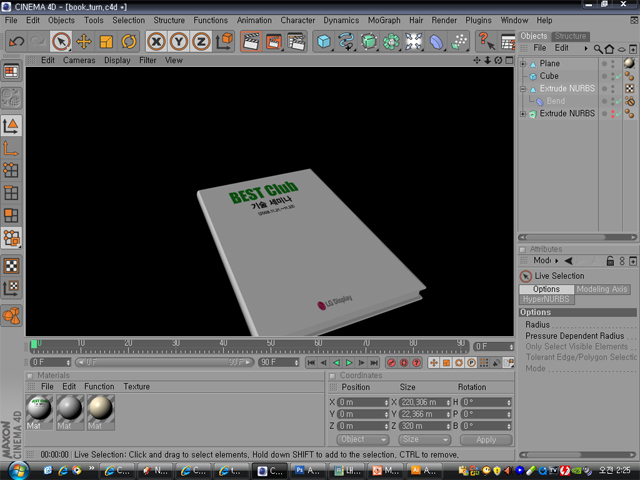Toggle X axis lock
Screen dimensions: 640x480
(x=156, y=42)
